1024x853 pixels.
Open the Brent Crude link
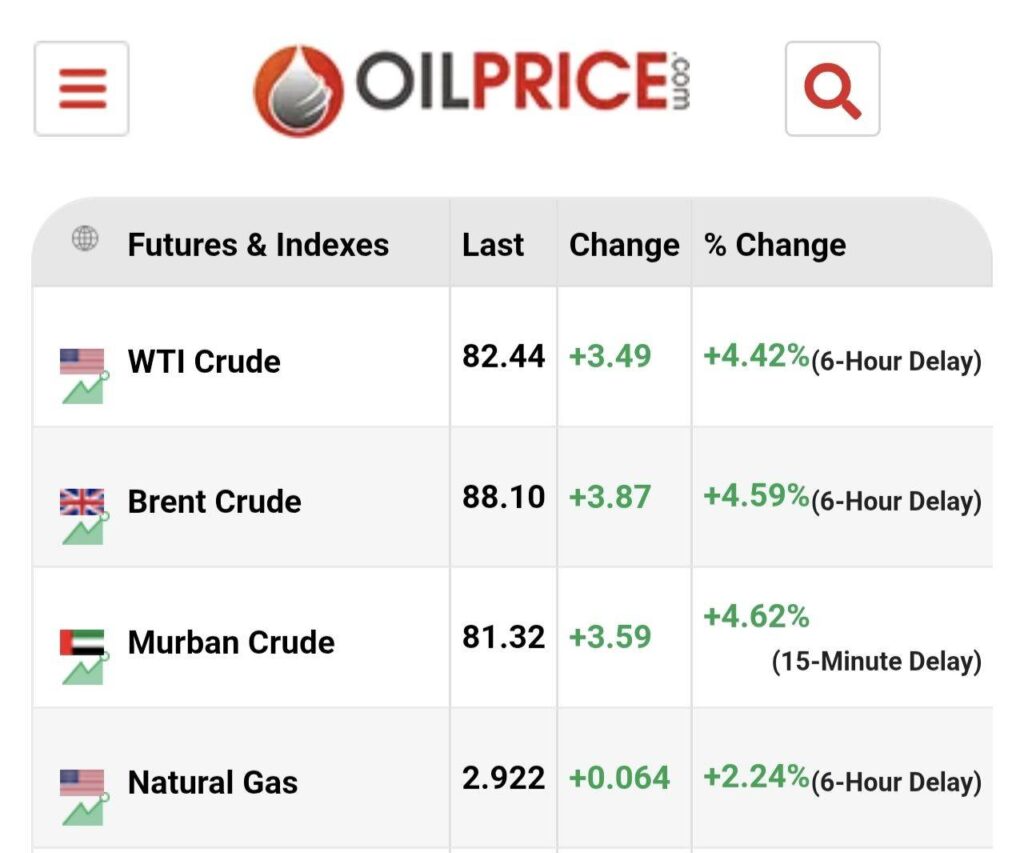[x=214, y=502]
